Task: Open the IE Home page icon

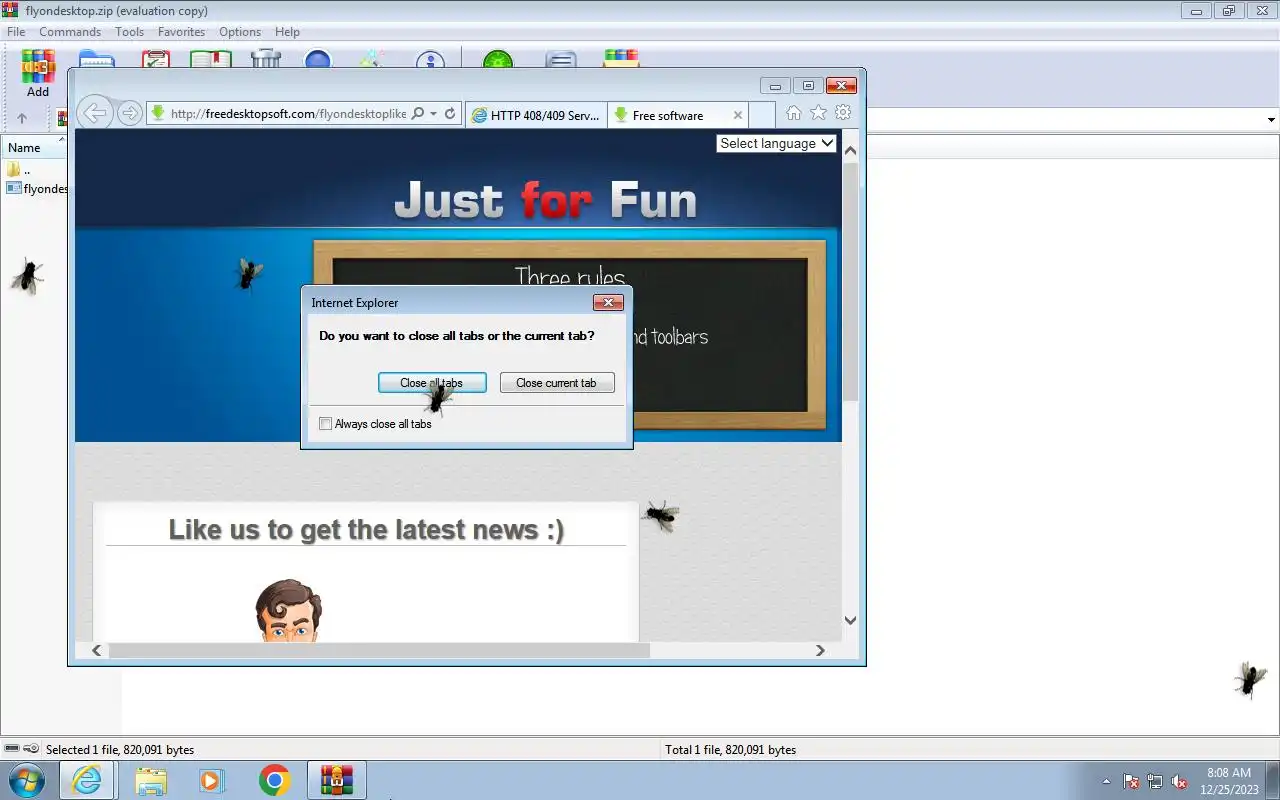Action: (x=794, y=113)
